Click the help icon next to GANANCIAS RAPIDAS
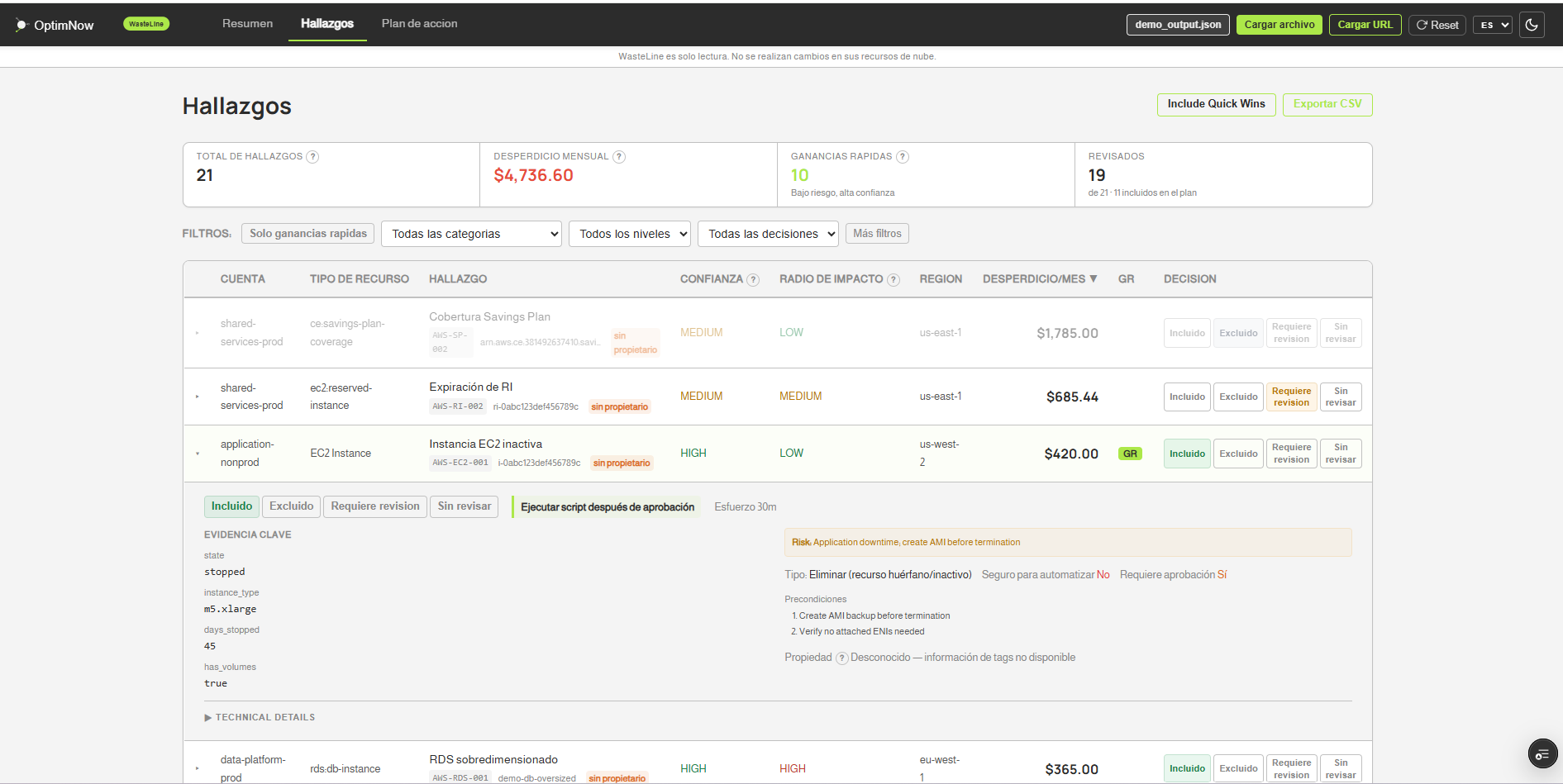1563x784 pixels. [x=902, y=156]
